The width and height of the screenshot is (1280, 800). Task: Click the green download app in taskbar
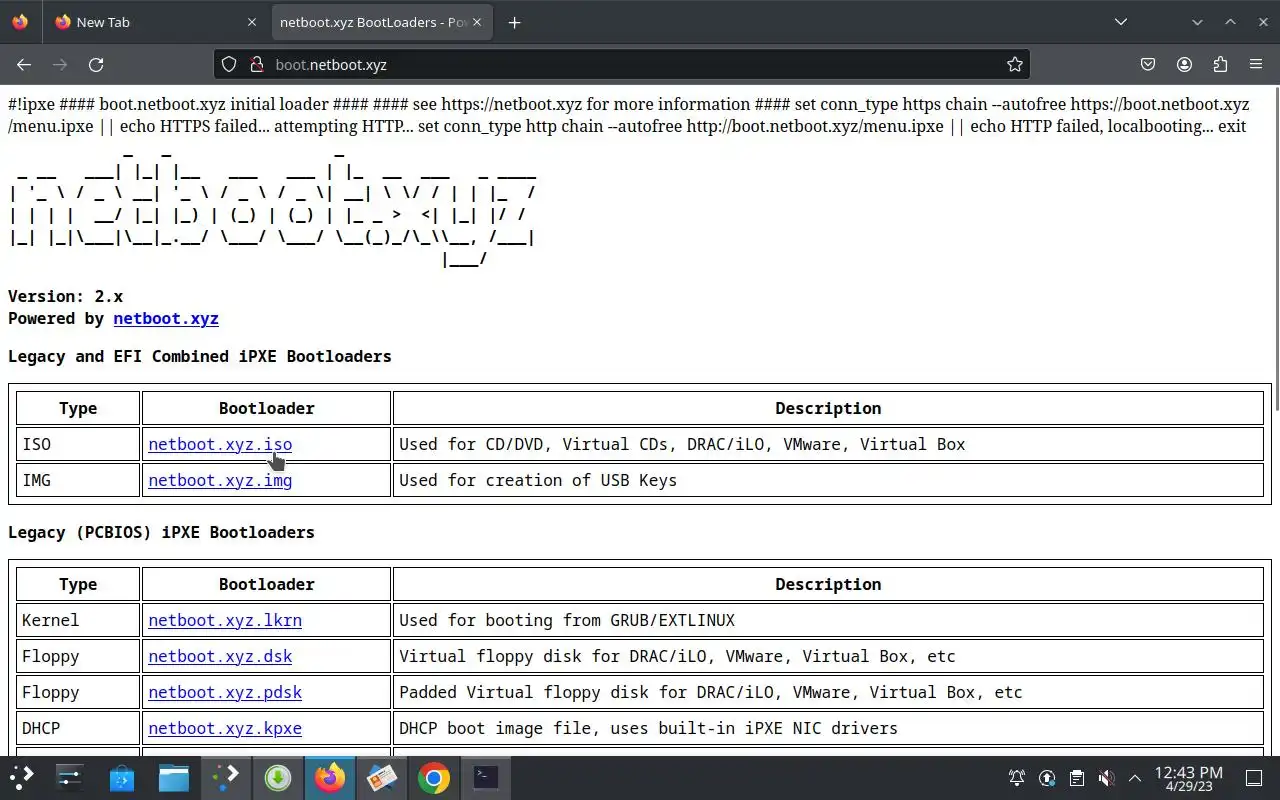point(278,778)
